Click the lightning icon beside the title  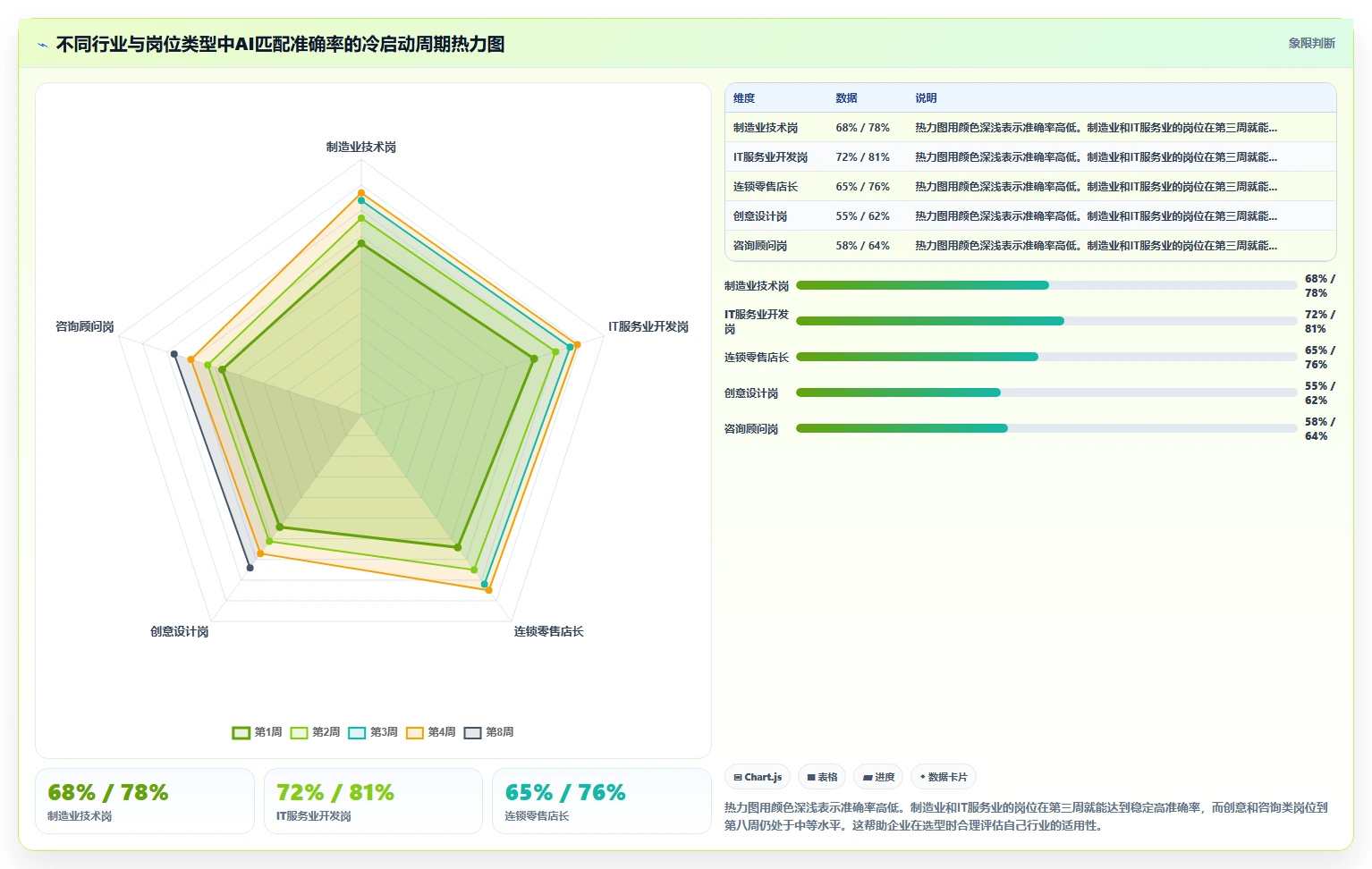coord(42,45)
